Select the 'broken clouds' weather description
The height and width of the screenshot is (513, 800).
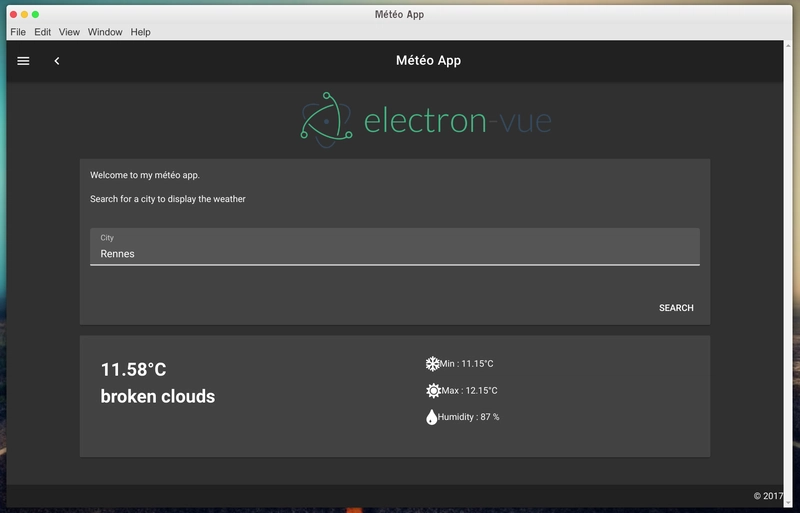click(x=158, y=397)
